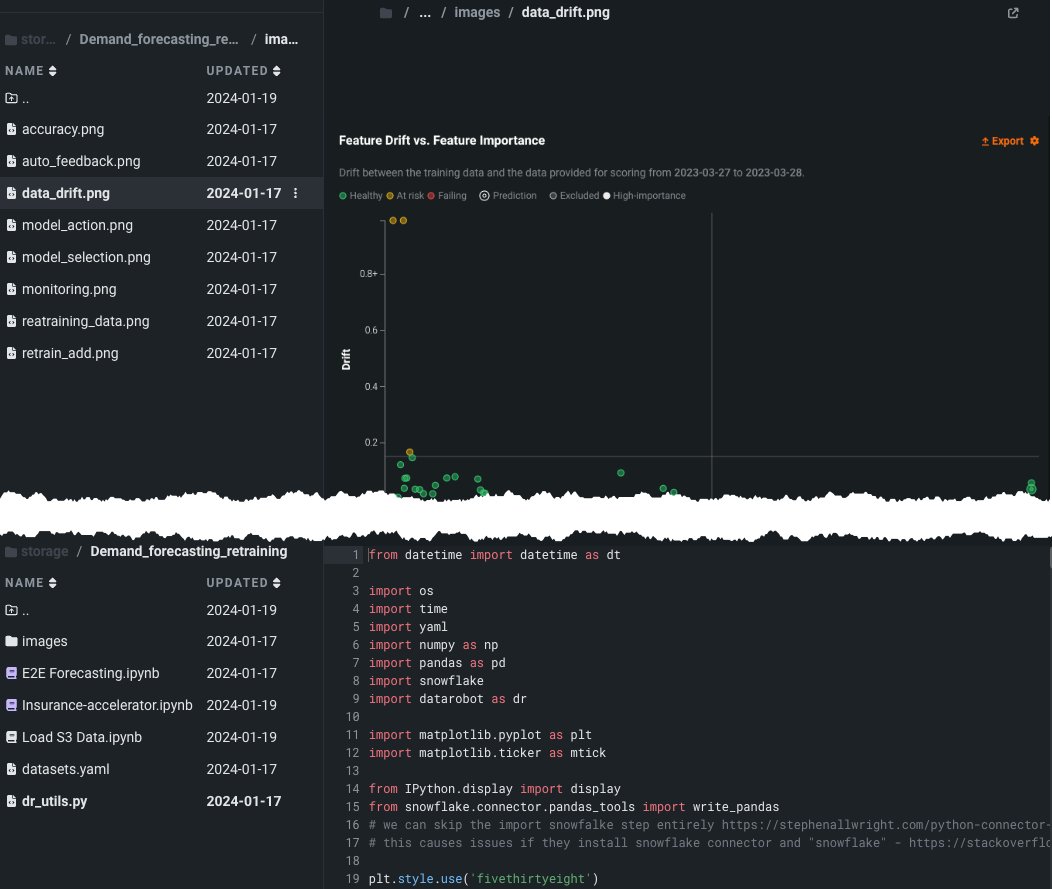1052x889 pixels.
Task: Open data_drift.png in external view icon
Action: coord(1013,13)
